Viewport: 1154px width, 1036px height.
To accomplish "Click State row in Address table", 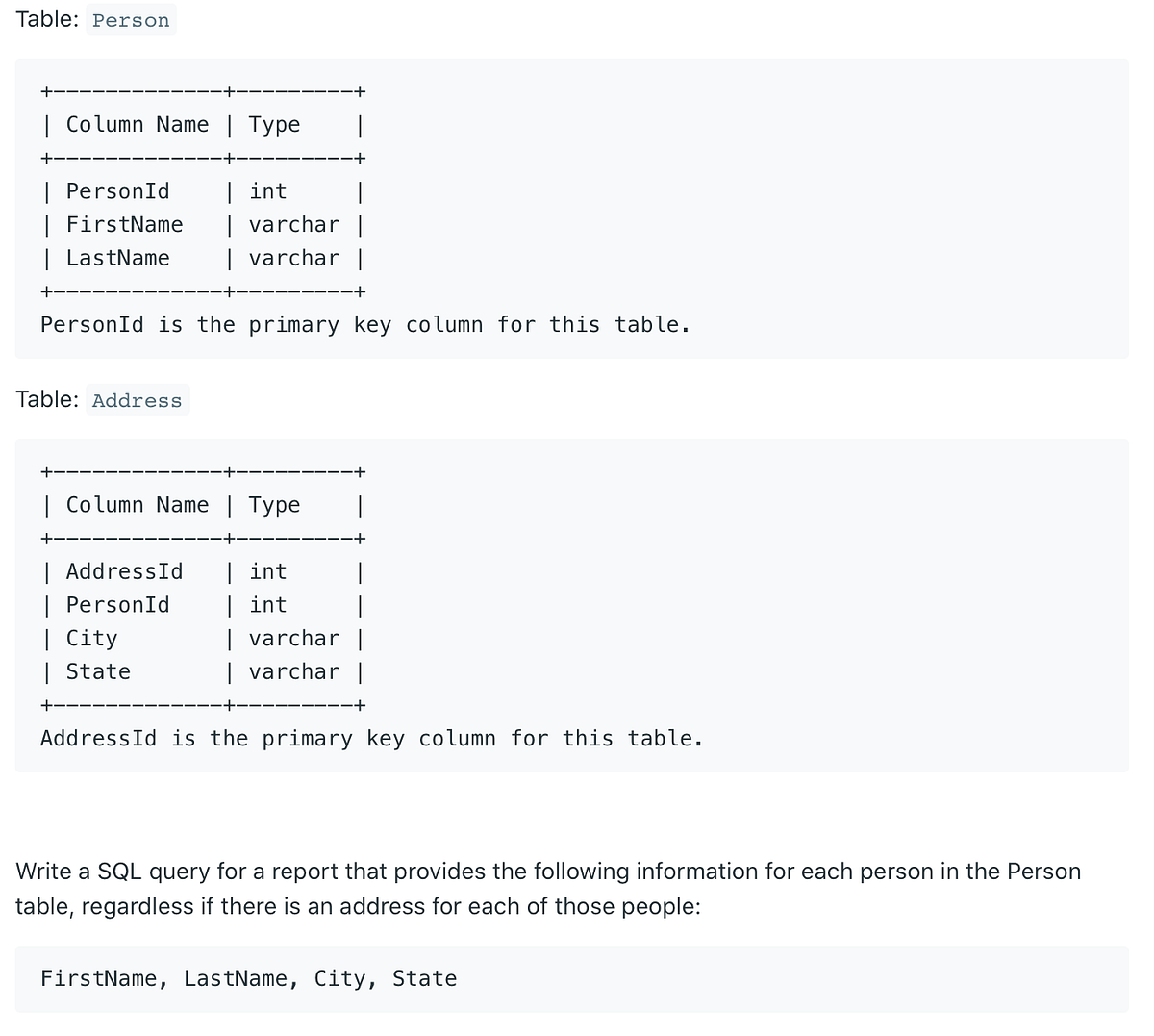I will click(98, 672).
